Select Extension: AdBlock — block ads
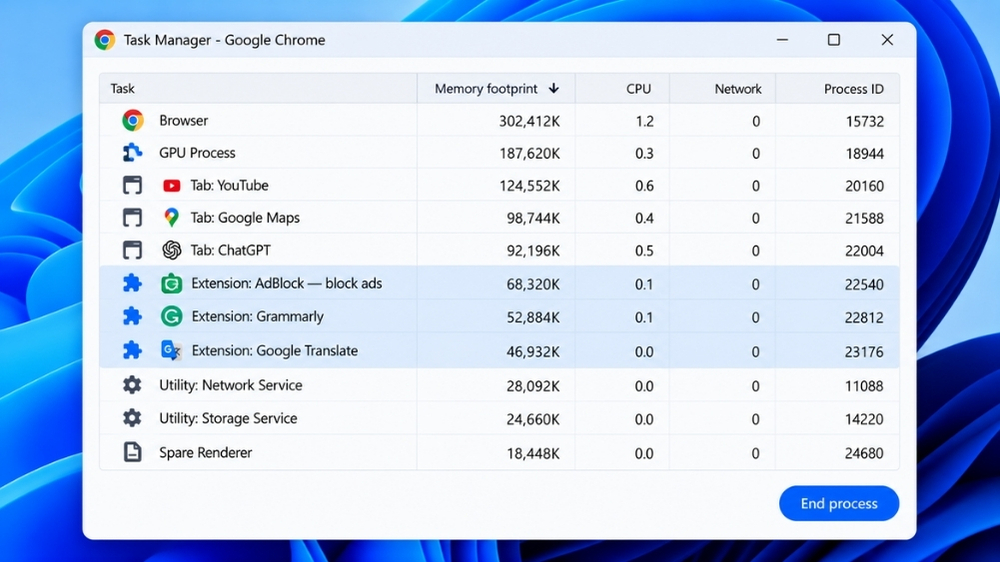The image size is (1000, 562). [x=499, y=283]
